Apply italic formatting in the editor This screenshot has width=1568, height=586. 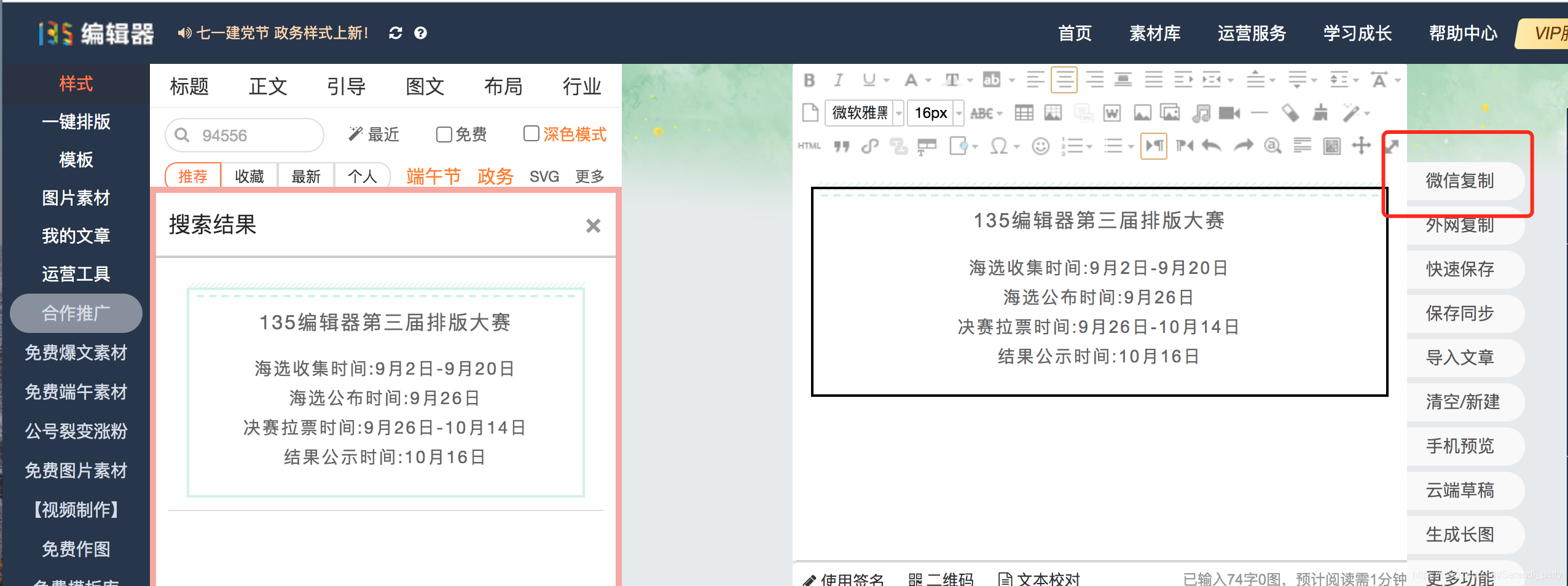tap(838, 80)
